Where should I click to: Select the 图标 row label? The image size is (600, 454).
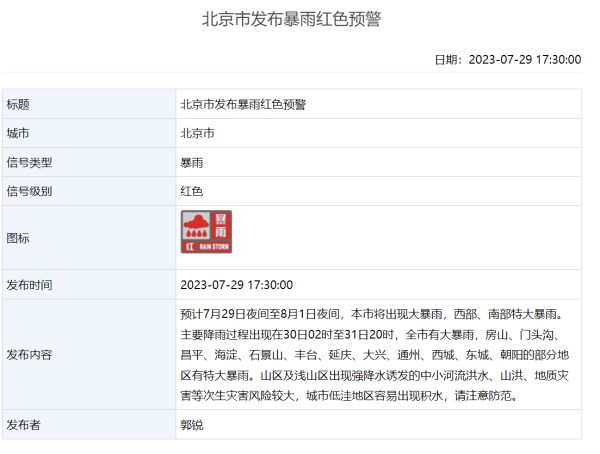pyautogui.click(x=18, y=238)
